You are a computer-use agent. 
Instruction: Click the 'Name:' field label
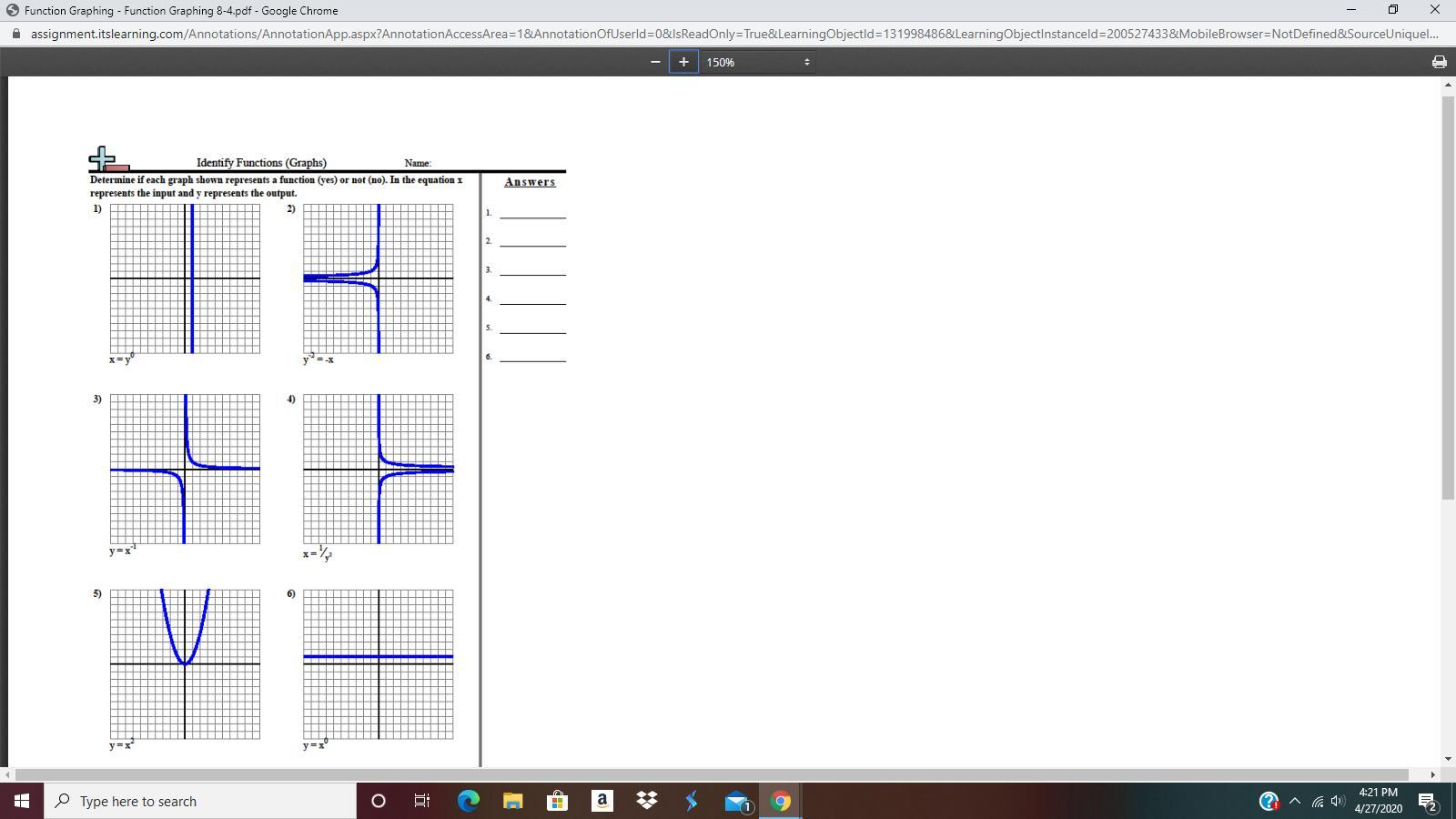click(x=418, y=163)
